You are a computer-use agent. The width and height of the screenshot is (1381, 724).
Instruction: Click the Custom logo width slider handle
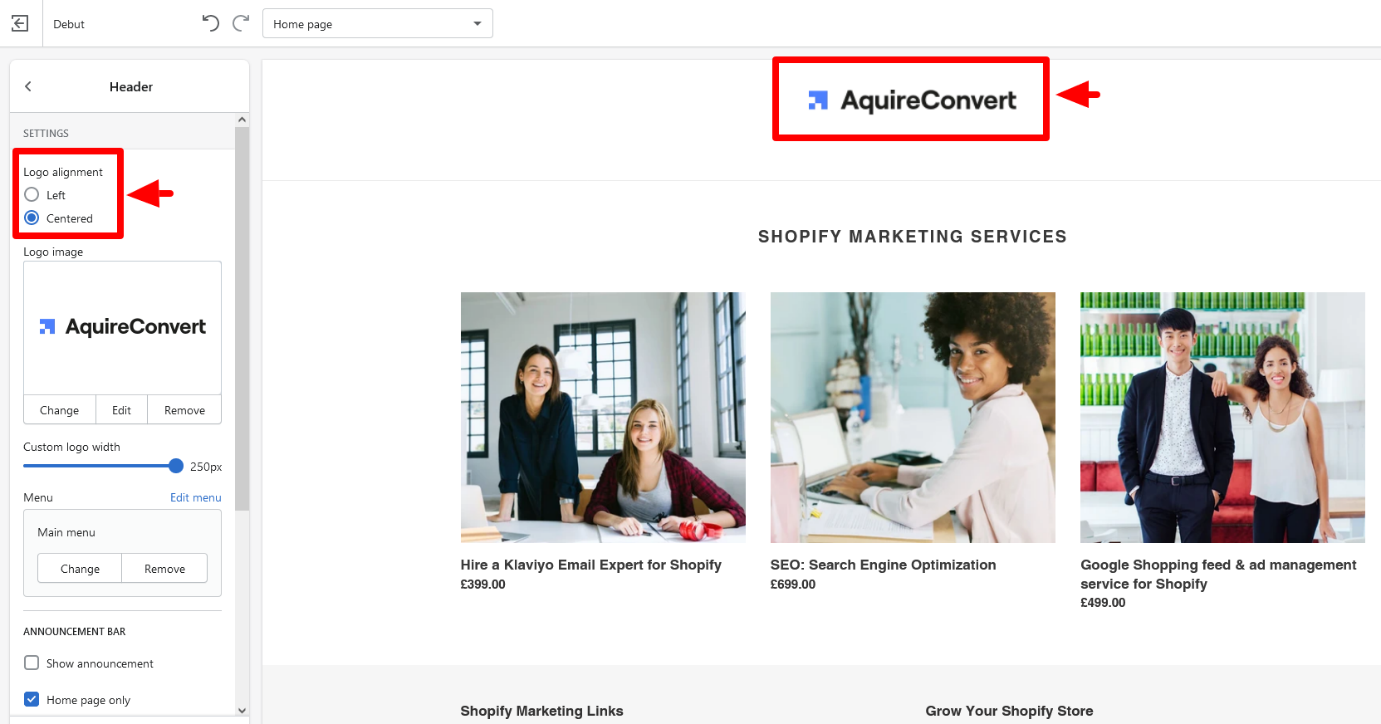[x=176, y=466]
